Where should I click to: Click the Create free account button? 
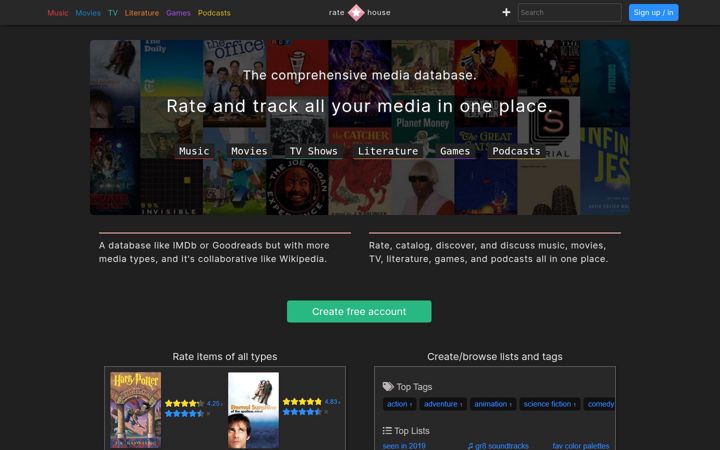coord(359,311)
